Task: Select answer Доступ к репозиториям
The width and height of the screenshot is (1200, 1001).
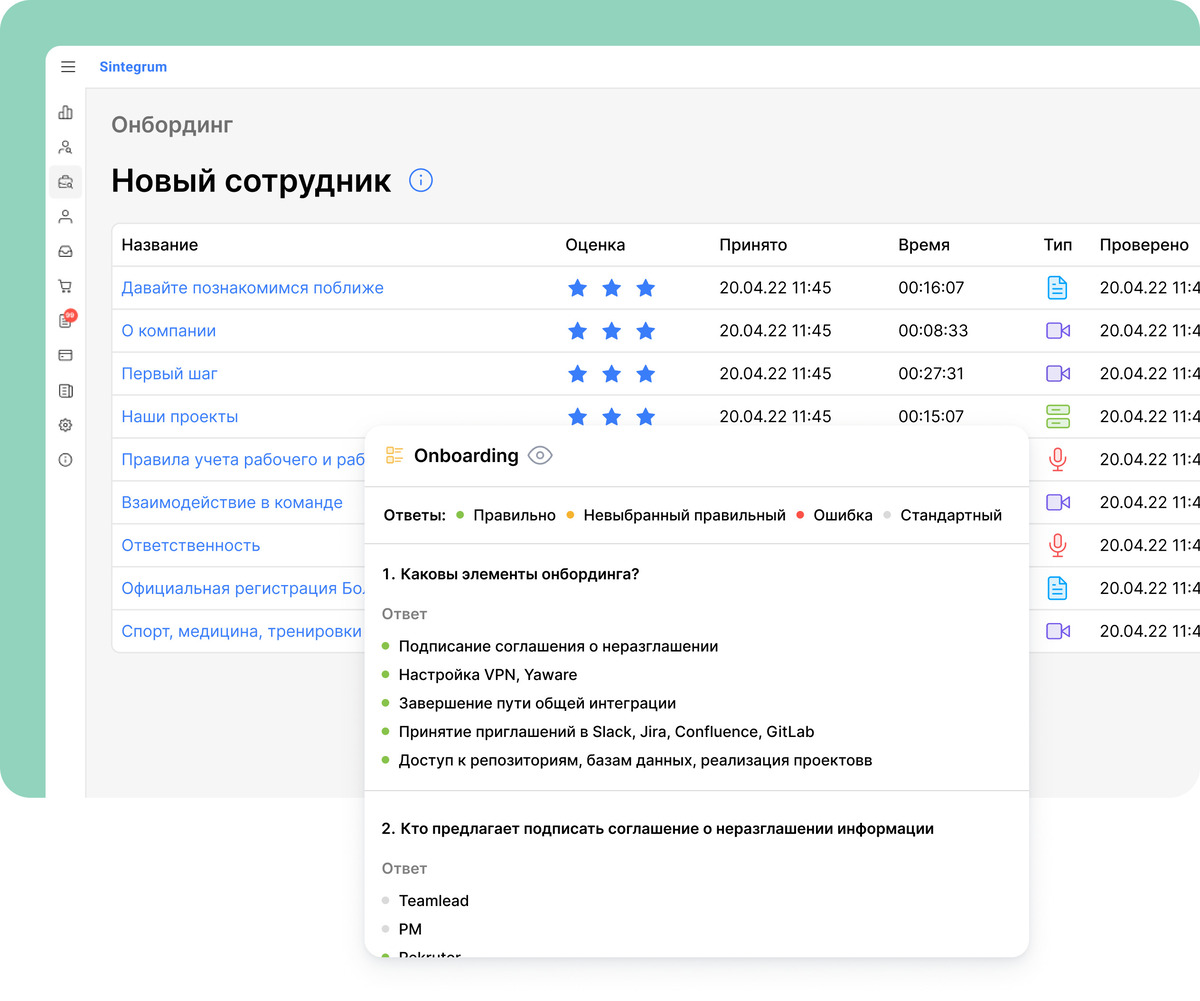Action: [635, 760]
